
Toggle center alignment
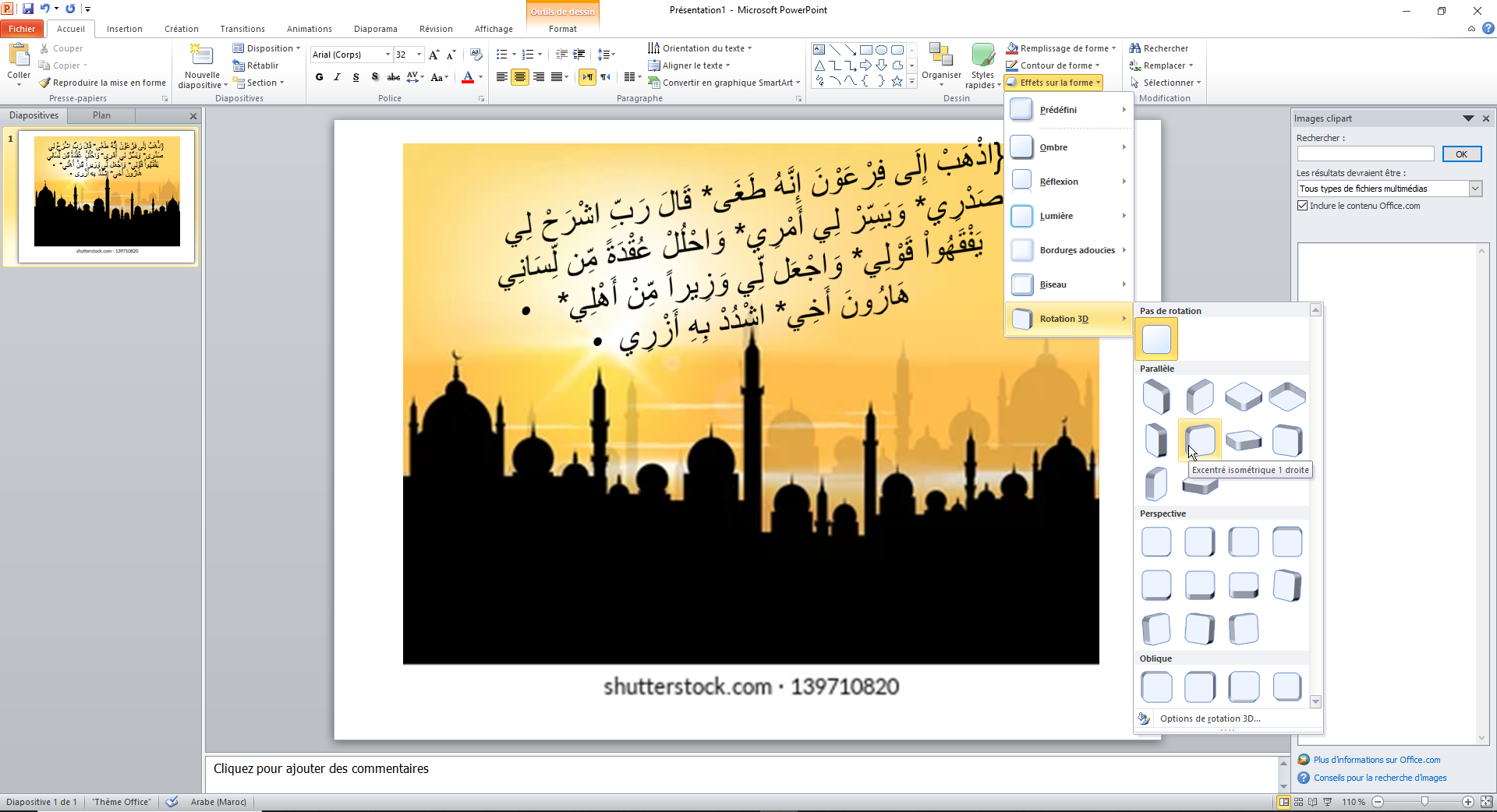click(x=520, y=77)
